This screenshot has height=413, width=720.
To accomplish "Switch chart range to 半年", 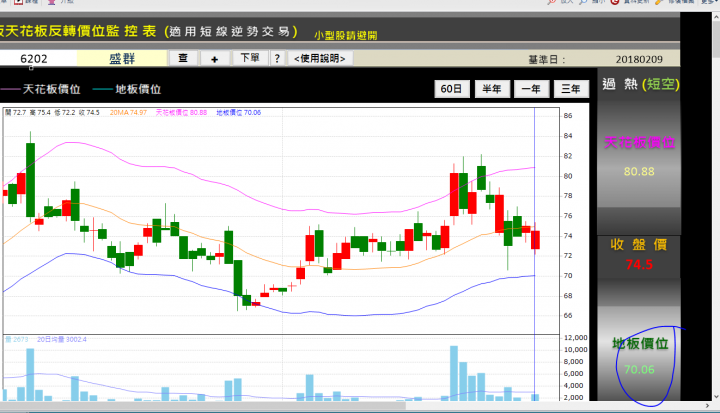I will (492, 89).
